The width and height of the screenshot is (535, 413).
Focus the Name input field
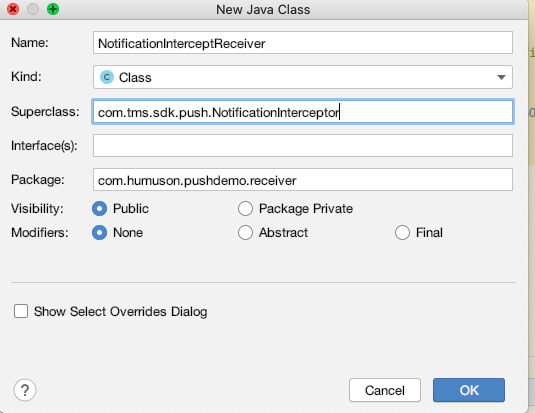[303, 43]
